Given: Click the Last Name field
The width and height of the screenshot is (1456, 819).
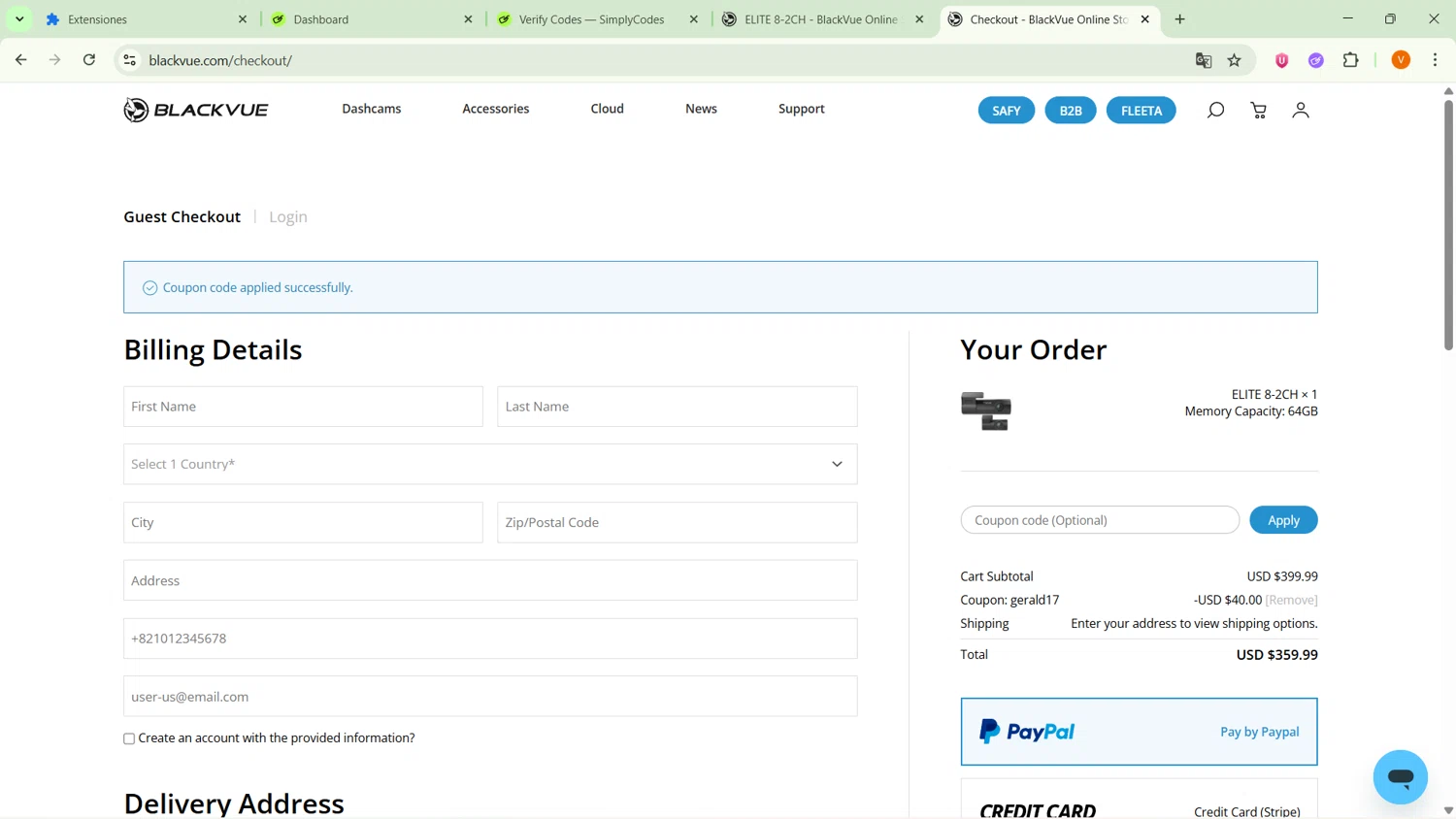Looking at the screenshot, I should pos(678,407).
